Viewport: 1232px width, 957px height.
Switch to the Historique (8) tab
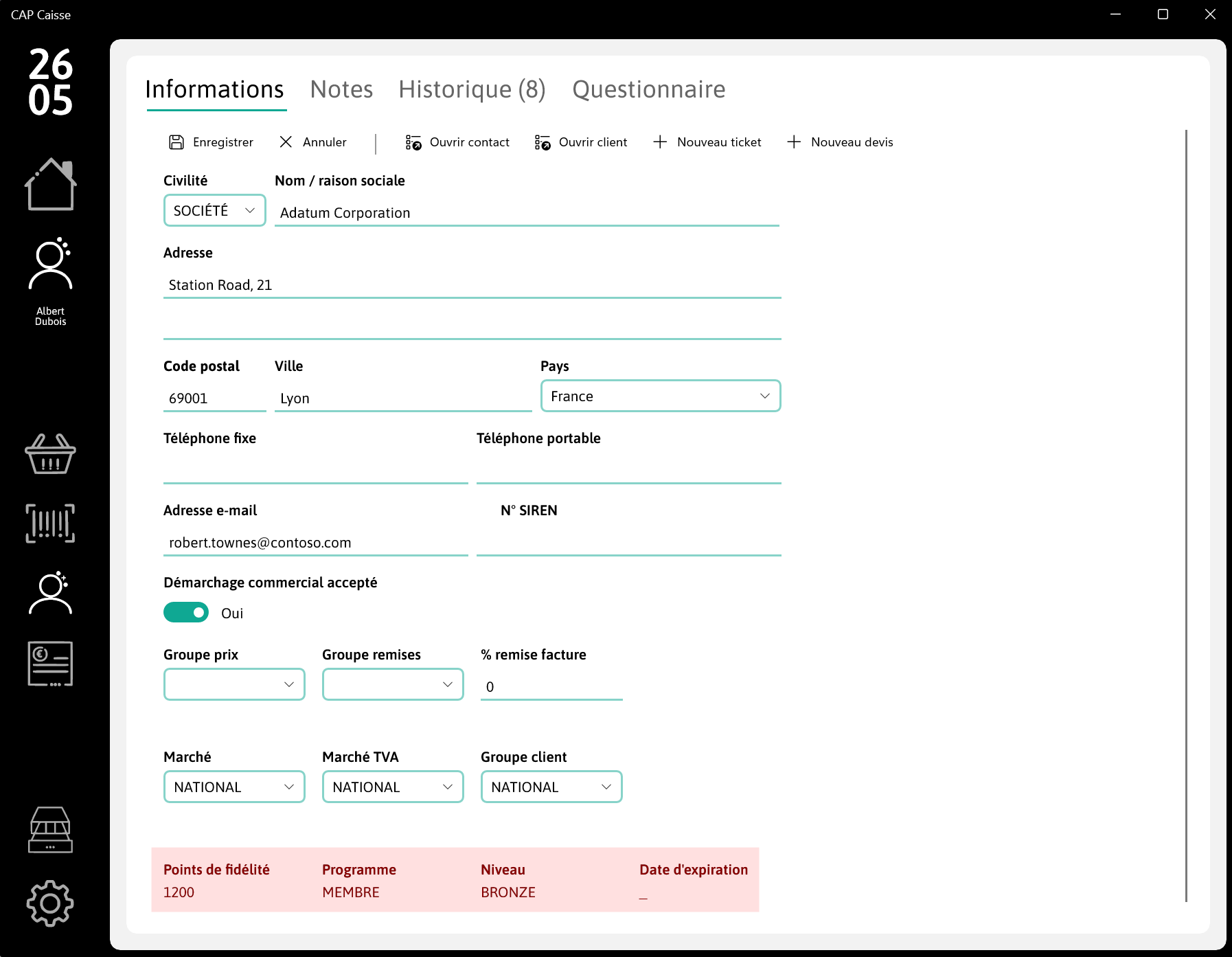coord(472,89)
